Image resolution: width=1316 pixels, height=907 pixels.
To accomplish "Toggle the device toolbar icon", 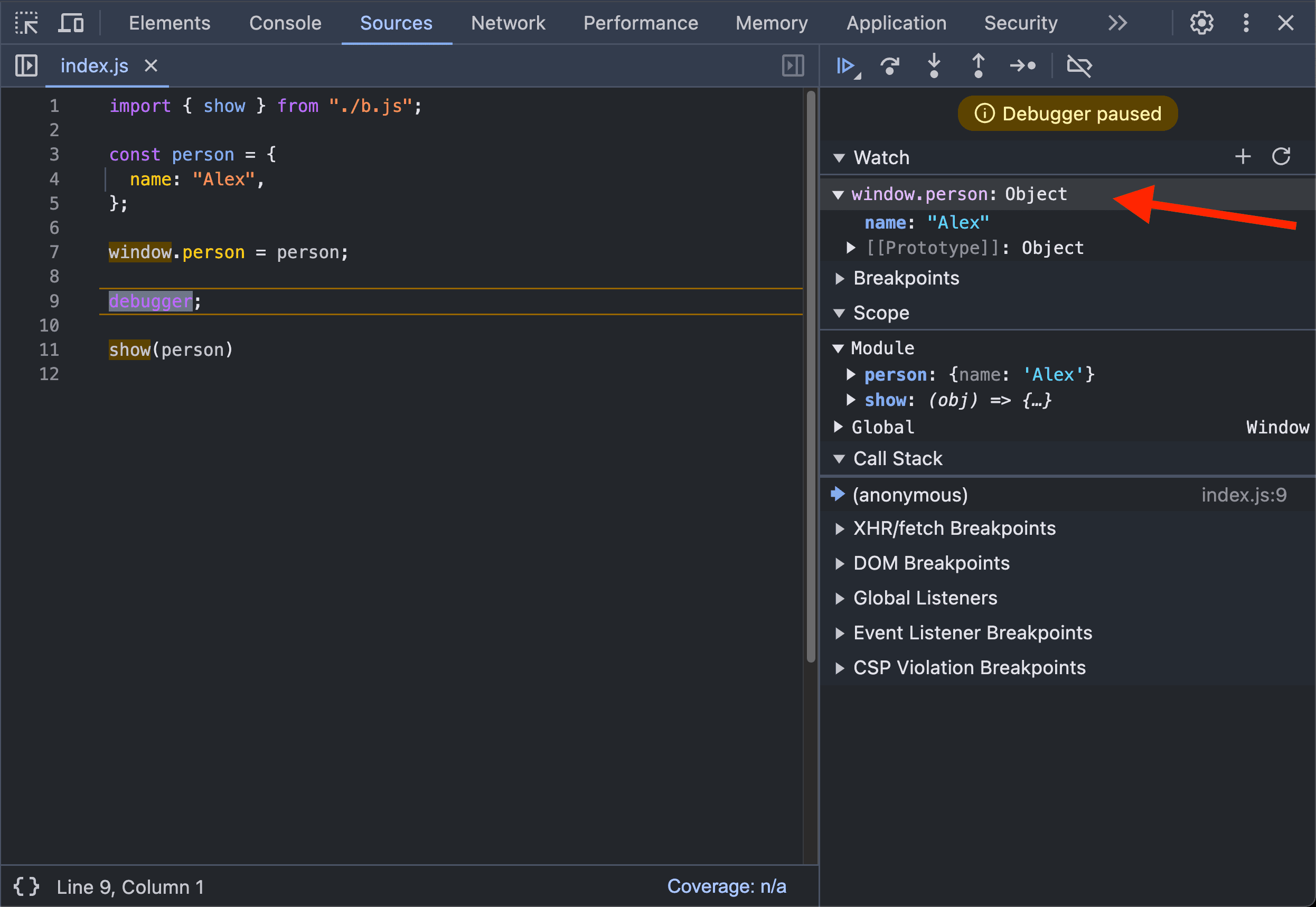I will pos(71,23).
